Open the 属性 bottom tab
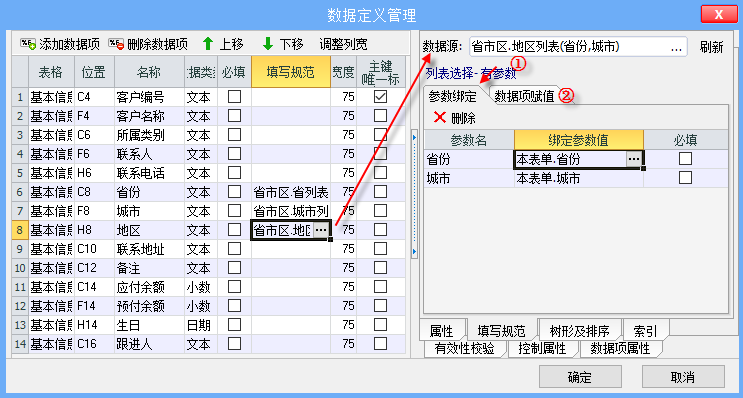 (441, 331)
